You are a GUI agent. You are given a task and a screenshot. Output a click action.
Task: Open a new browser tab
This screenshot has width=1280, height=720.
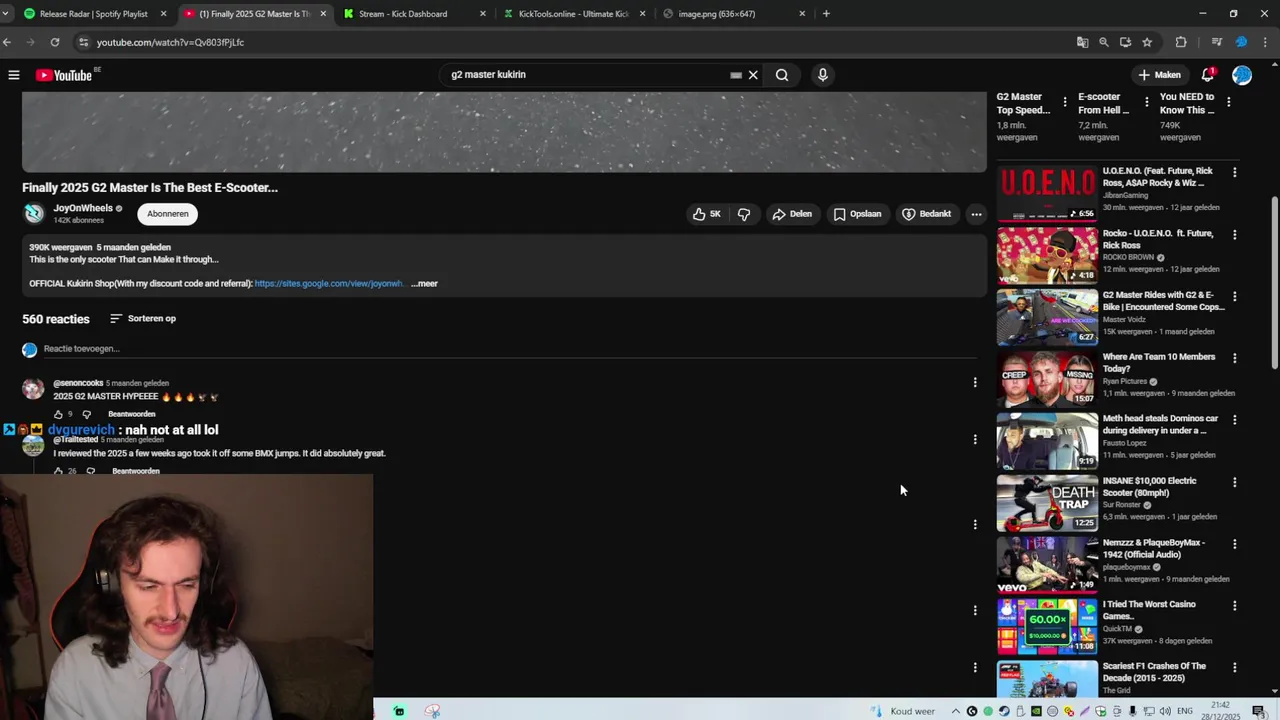(x=826, y=14)
